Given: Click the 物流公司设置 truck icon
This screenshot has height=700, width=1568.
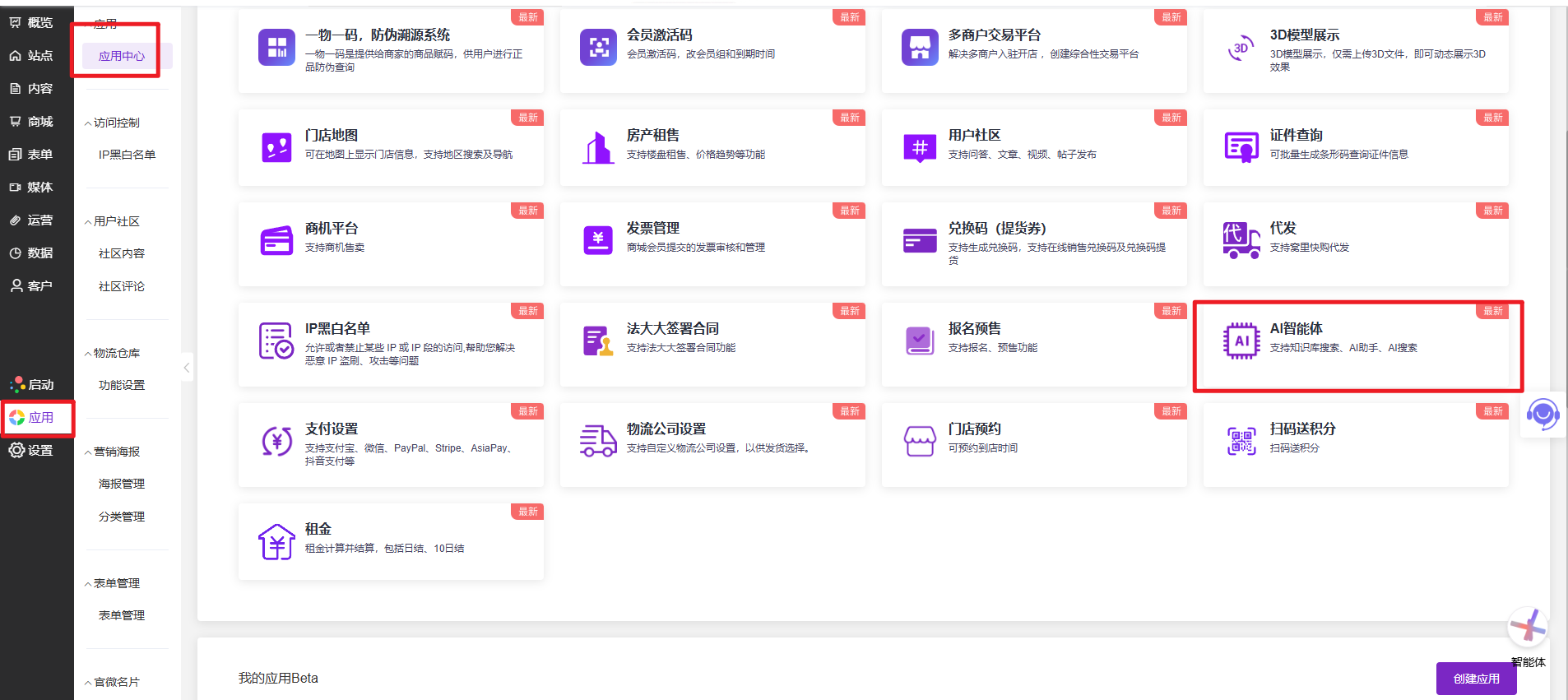Looking at the screenshot, I should point(598,441).
